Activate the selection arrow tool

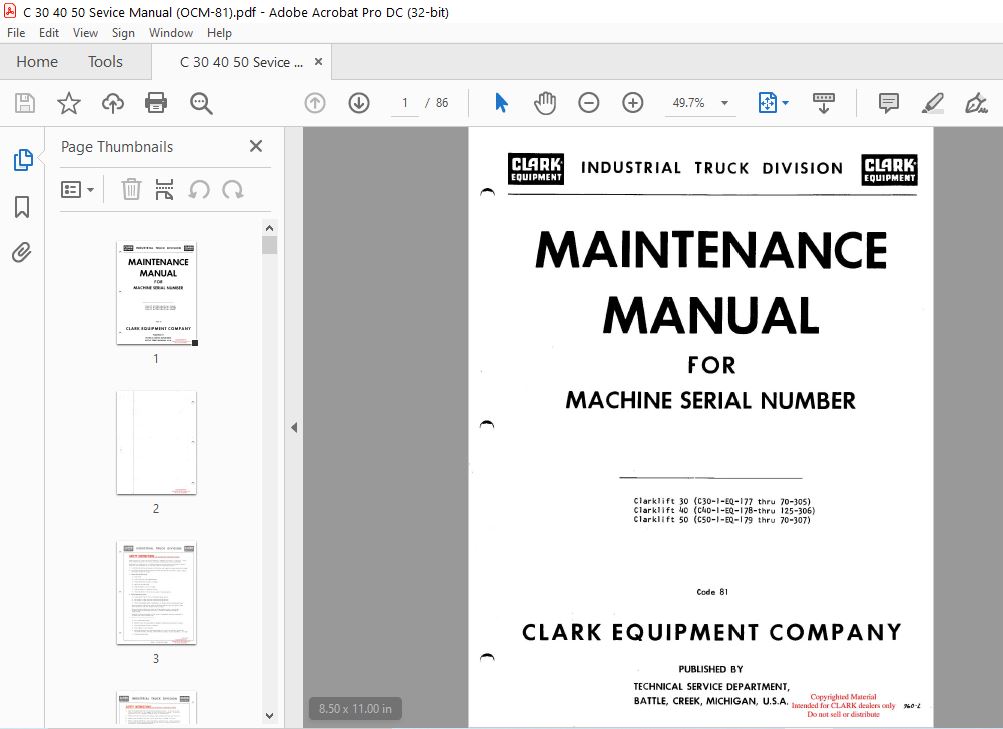pos(502,103)
